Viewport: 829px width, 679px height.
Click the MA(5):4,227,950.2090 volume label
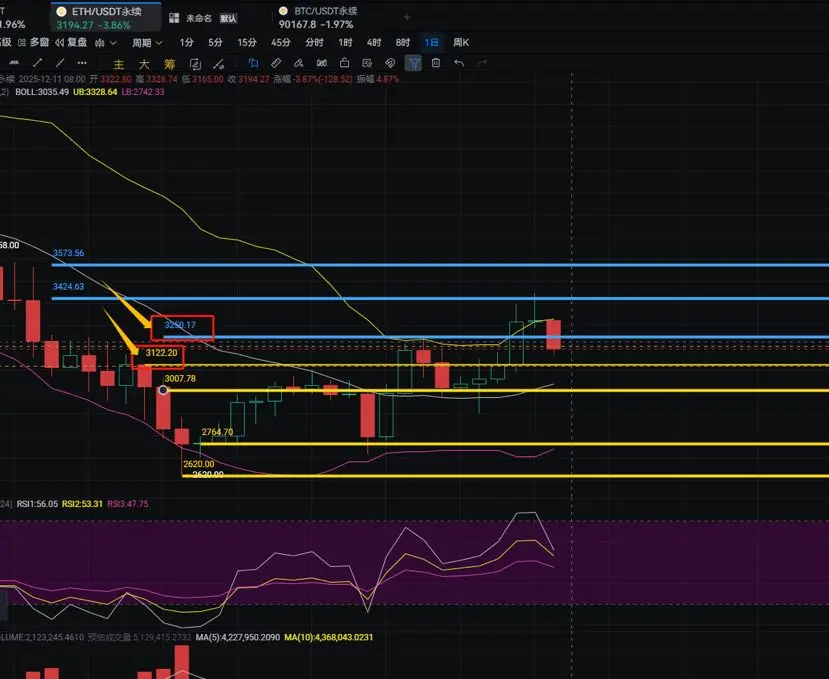click(x=238, y=637)
